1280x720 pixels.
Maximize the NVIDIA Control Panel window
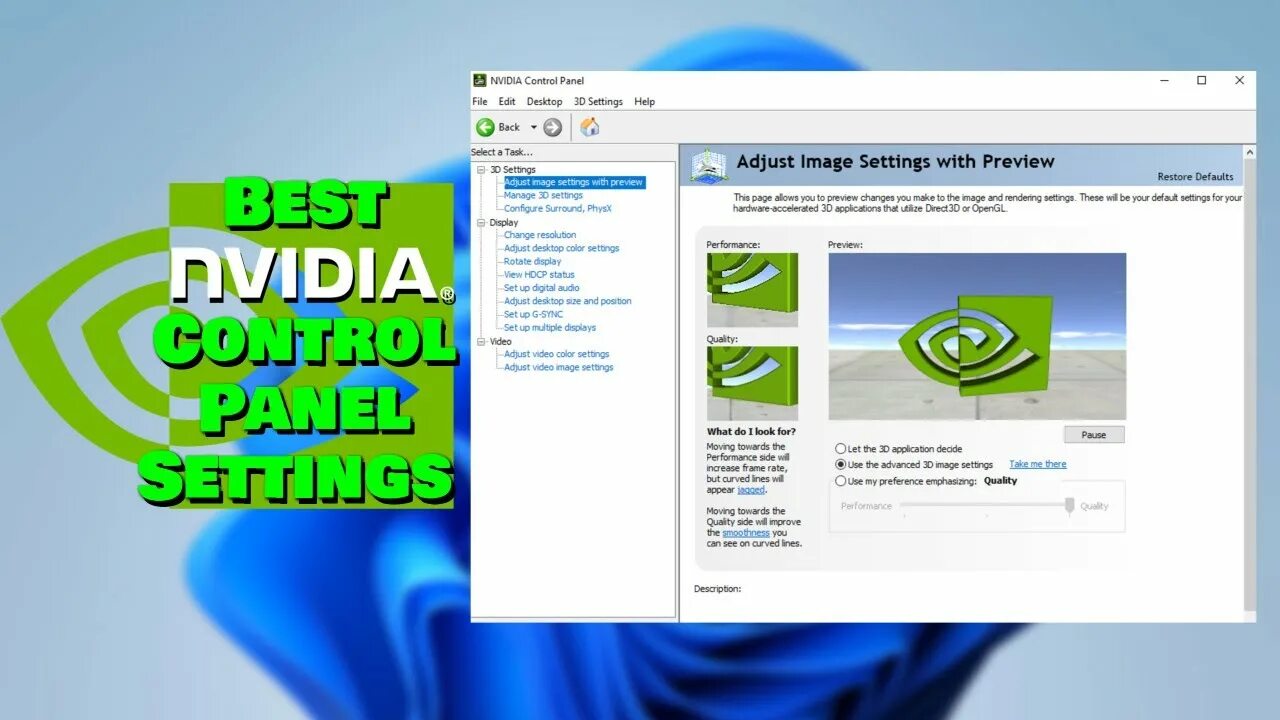pyautogui.click(x=1202, y=80)
